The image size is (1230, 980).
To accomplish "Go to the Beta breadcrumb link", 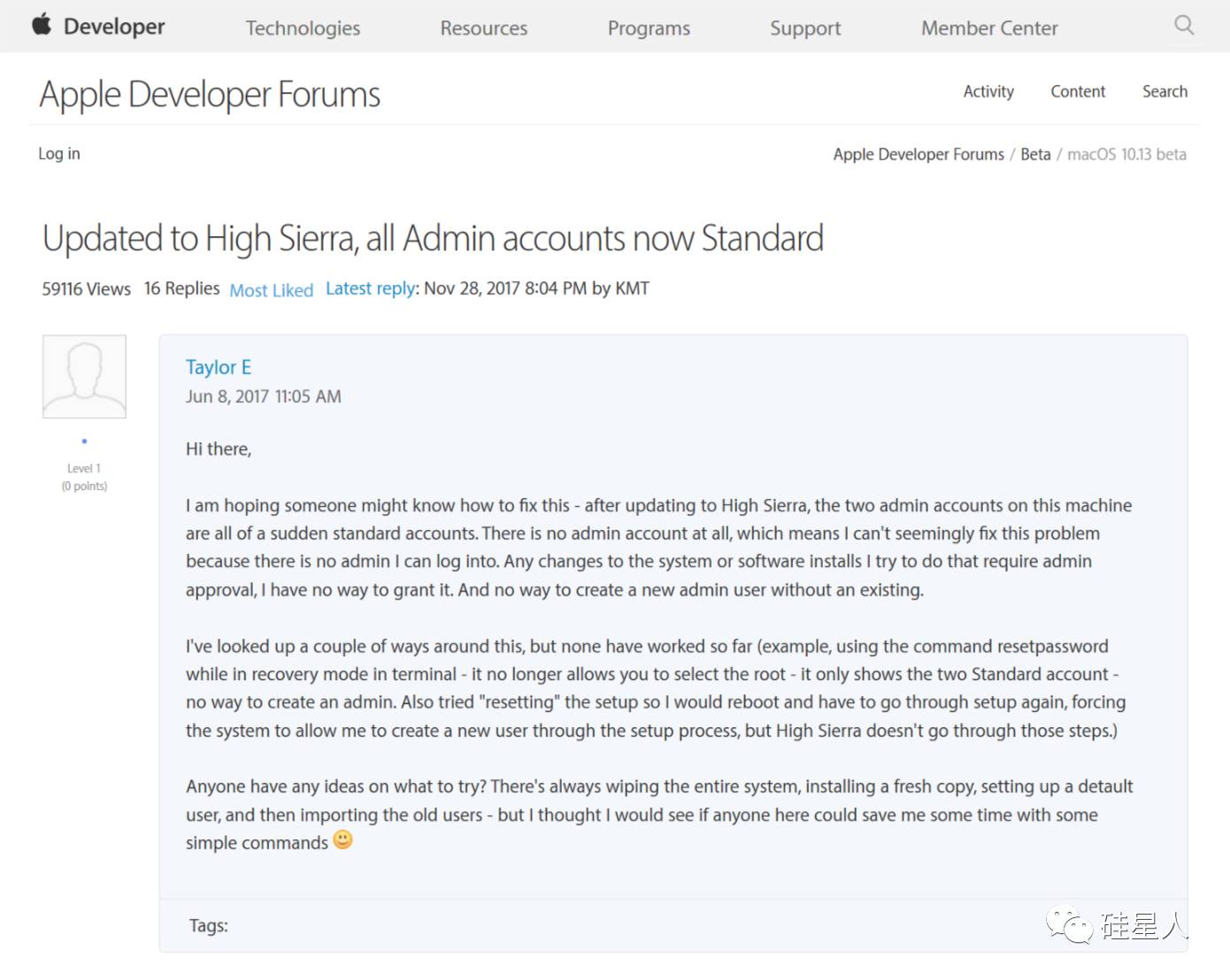I will [1035, 155].
